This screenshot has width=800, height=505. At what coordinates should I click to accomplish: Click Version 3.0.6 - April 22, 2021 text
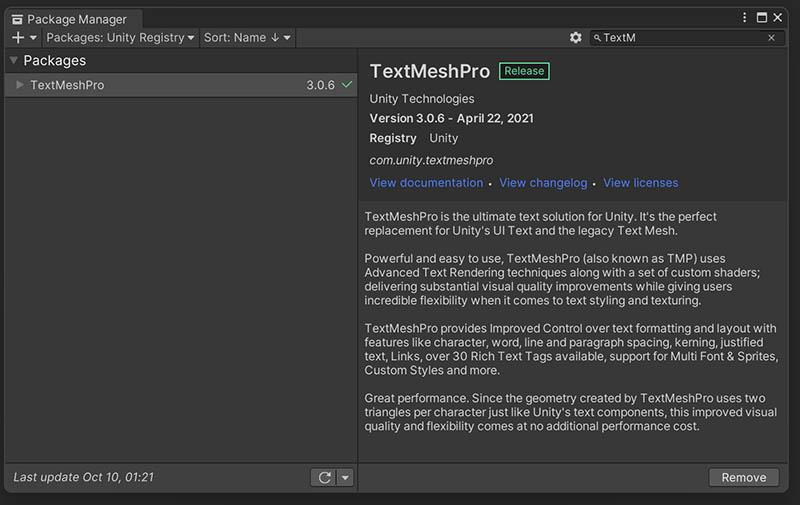[x=452, y=118]
